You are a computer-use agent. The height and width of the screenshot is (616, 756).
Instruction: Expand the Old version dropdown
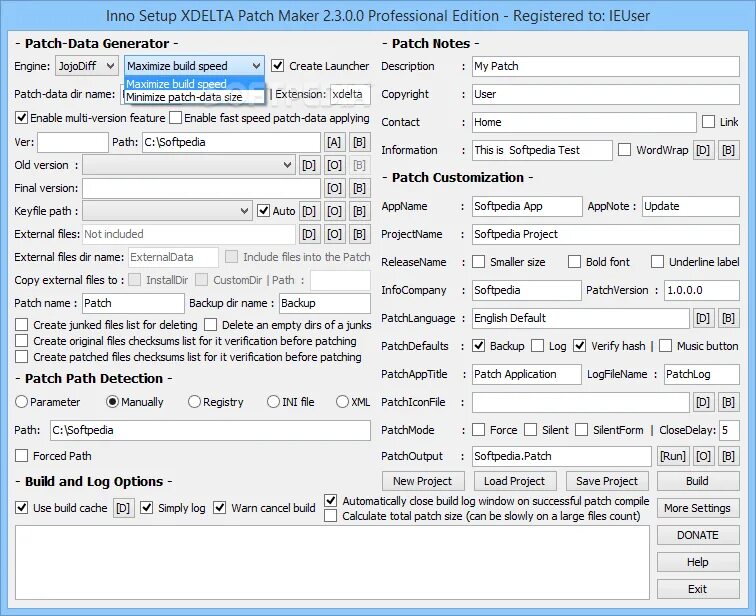pyautogui.click(x=189, y=165)
